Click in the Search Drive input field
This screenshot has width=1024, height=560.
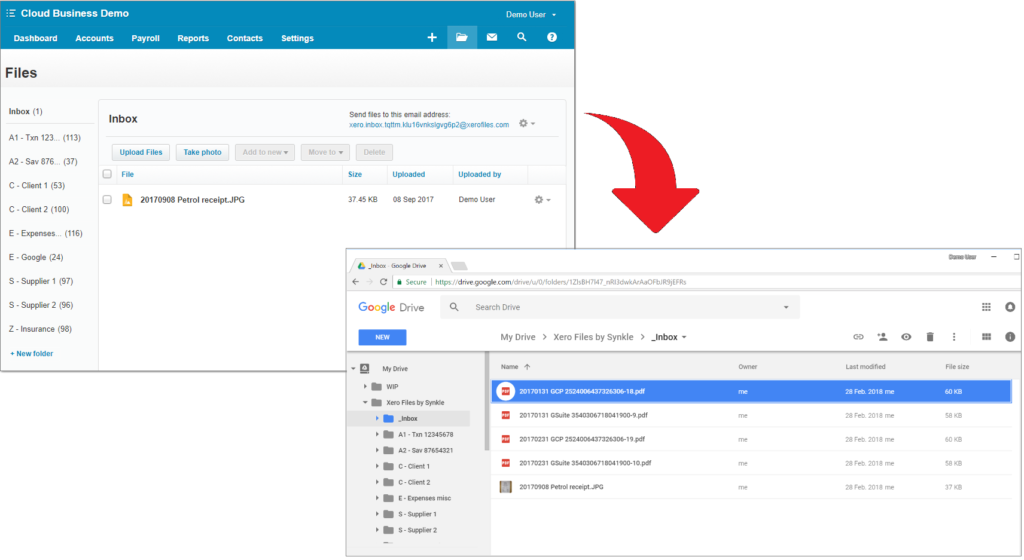pyautogui.click(x=620, y=307)
